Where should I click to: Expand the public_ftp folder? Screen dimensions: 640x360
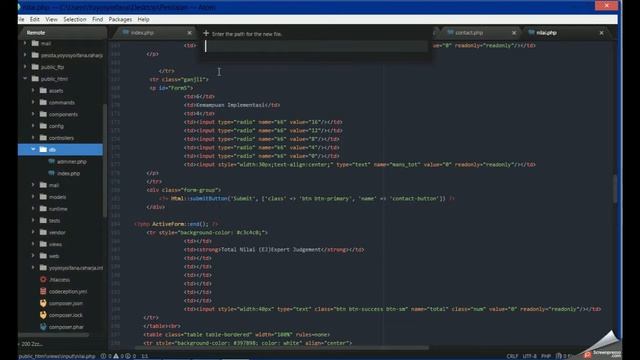coord(25,67)
